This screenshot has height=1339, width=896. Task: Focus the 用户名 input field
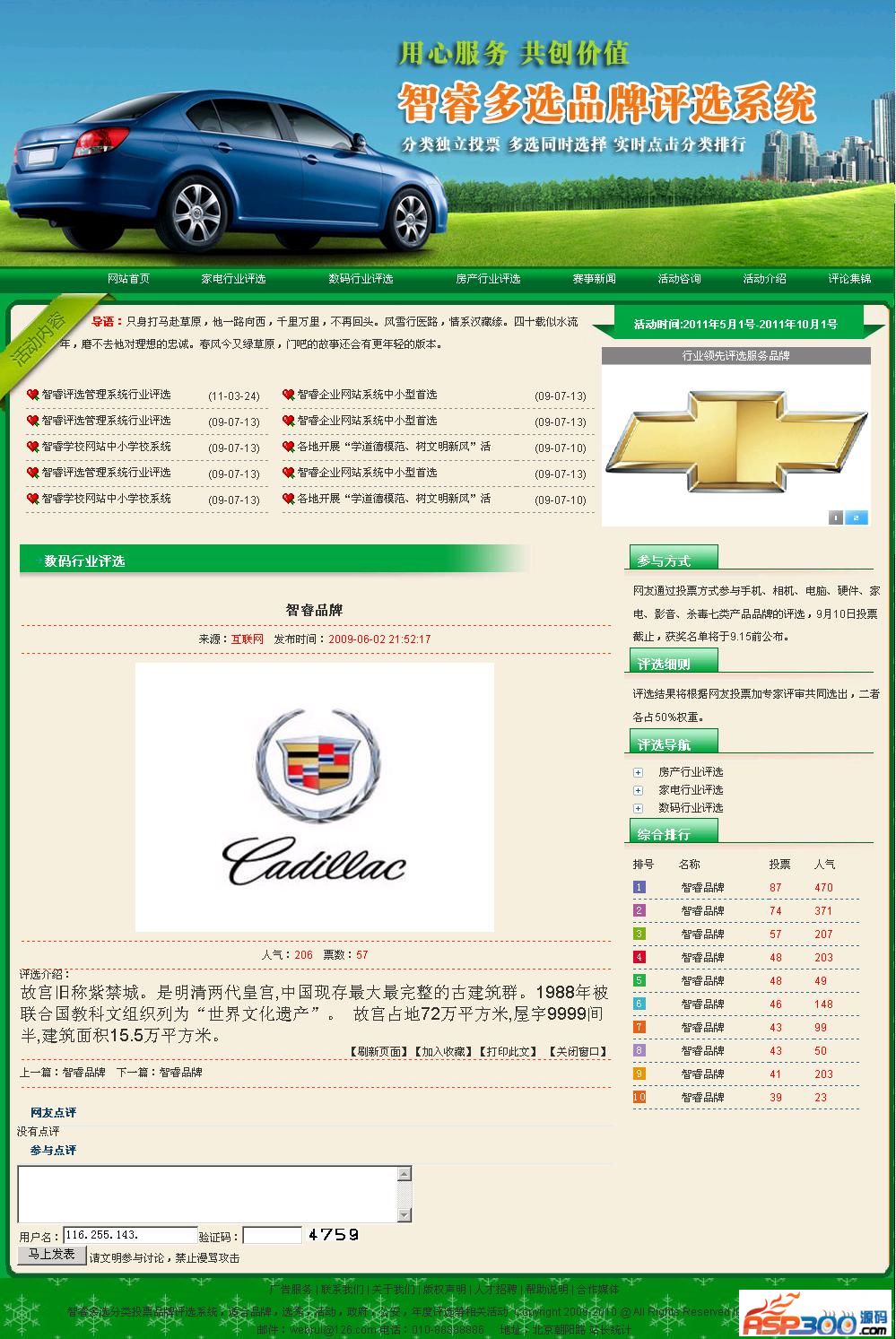click(130, 1235)
